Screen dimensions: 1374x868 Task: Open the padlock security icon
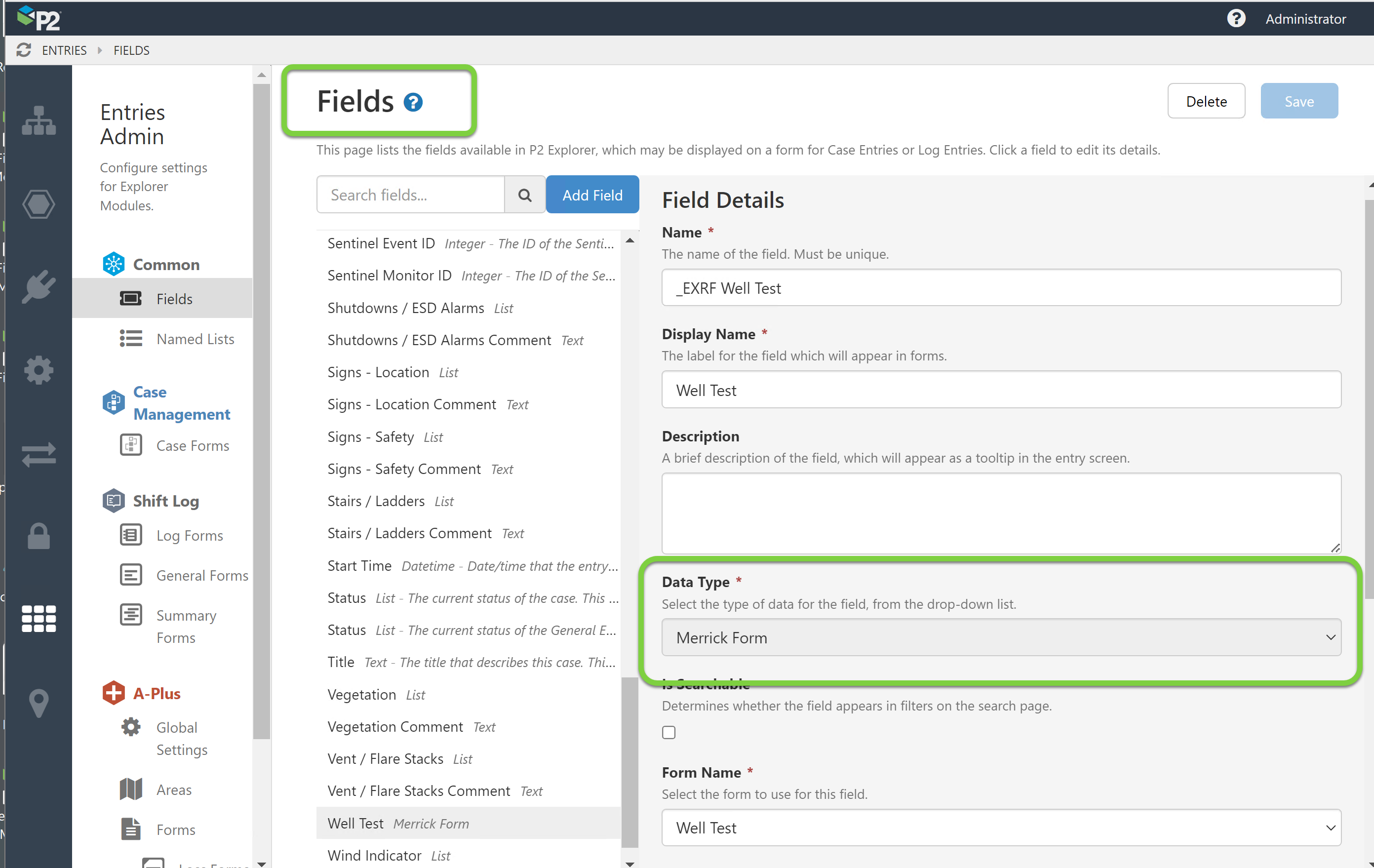click(x=39, y=536)
